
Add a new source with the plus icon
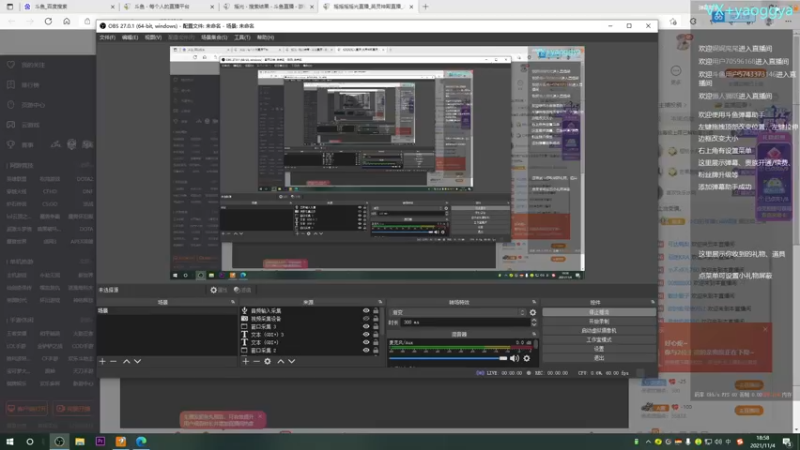[x=245, y=361]
